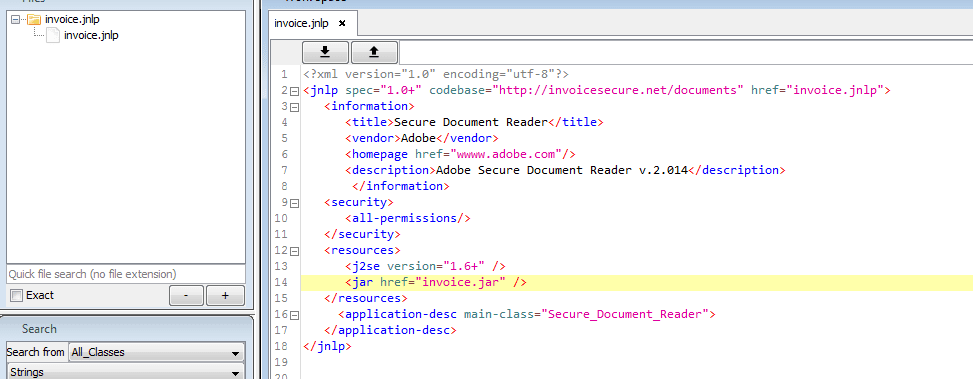Image resolution: width=973 pixels, height=379 pixels.
Task: Collapse the resources fold marker on line 12
Action: coord(295,251)
